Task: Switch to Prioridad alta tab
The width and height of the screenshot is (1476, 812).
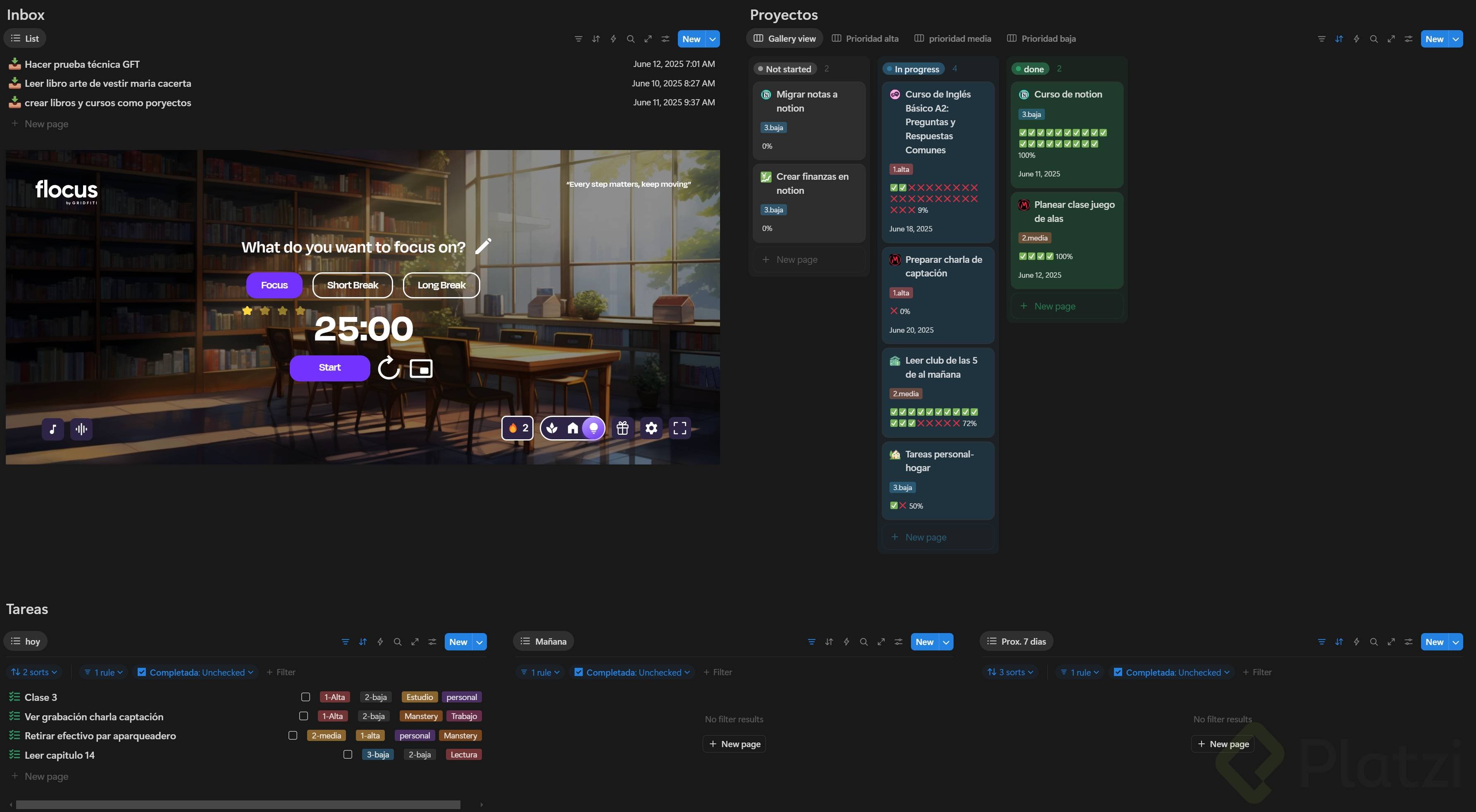Action: click(x=865, y=38)
